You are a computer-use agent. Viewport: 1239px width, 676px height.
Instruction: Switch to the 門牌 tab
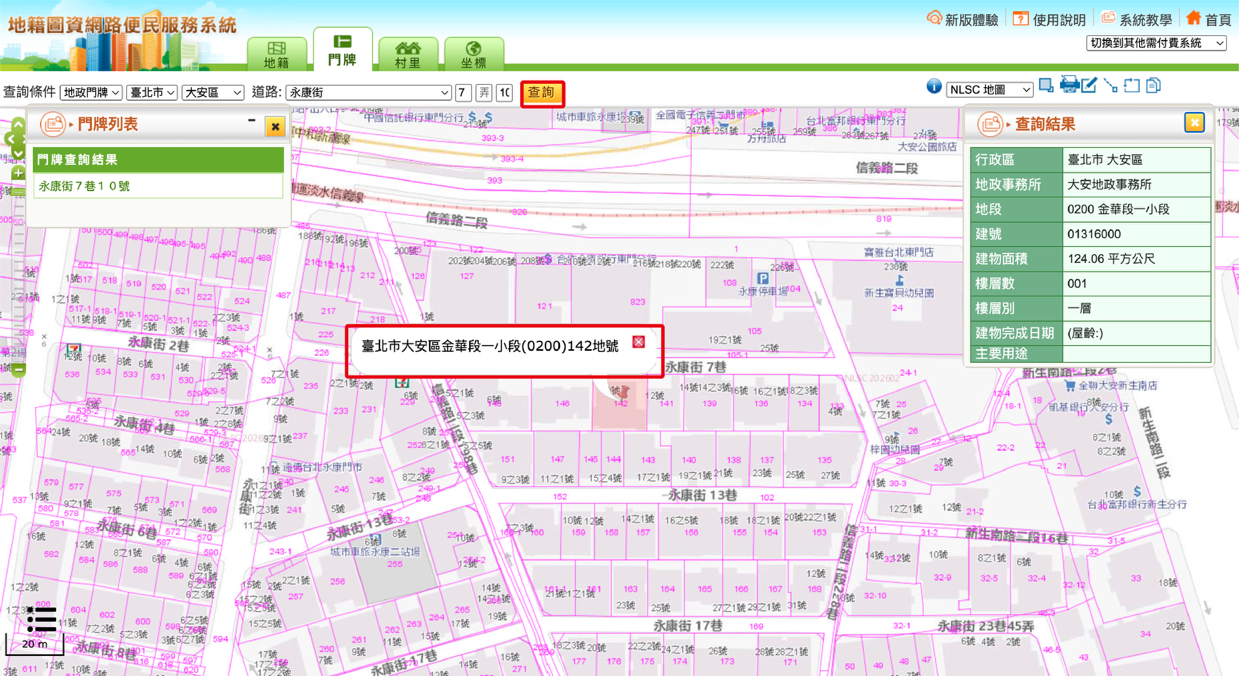coord(342,50)
